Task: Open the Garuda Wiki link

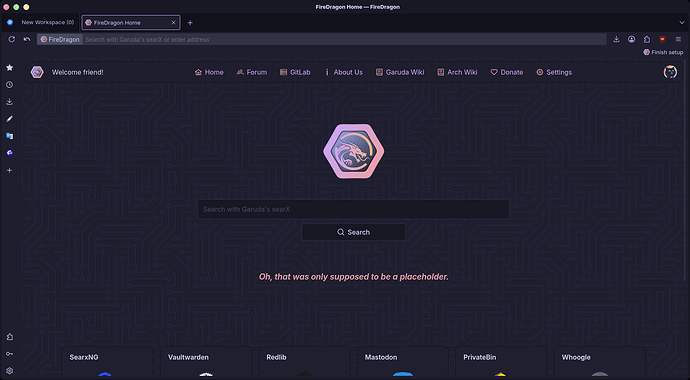Action: click(x=400, y=72)
